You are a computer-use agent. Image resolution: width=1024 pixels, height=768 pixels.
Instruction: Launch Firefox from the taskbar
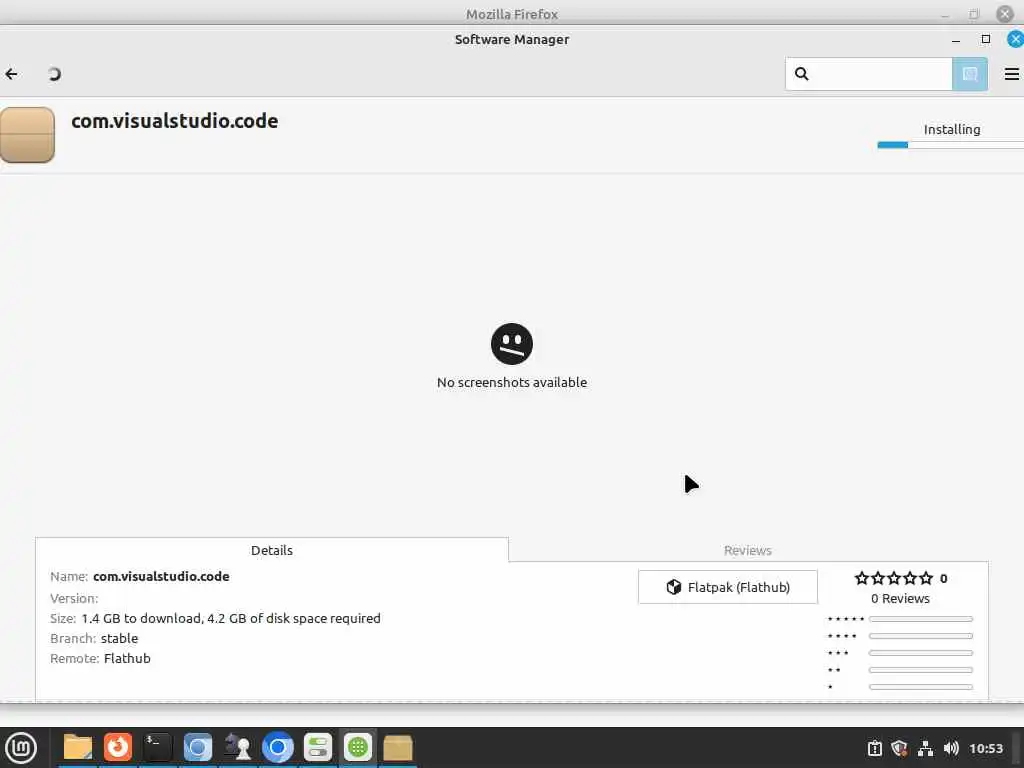coord(118,748)
